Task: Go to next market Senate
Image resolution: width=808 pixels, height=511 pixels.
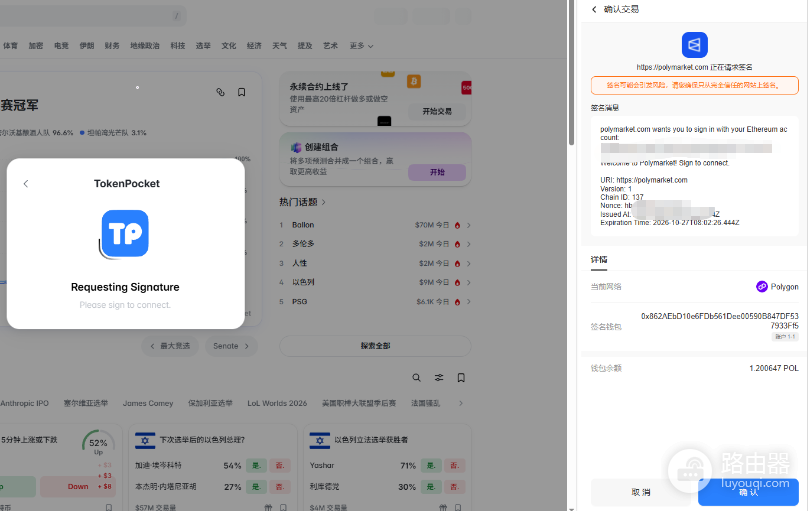Action: pyautogui.click(x=231, y=346)
